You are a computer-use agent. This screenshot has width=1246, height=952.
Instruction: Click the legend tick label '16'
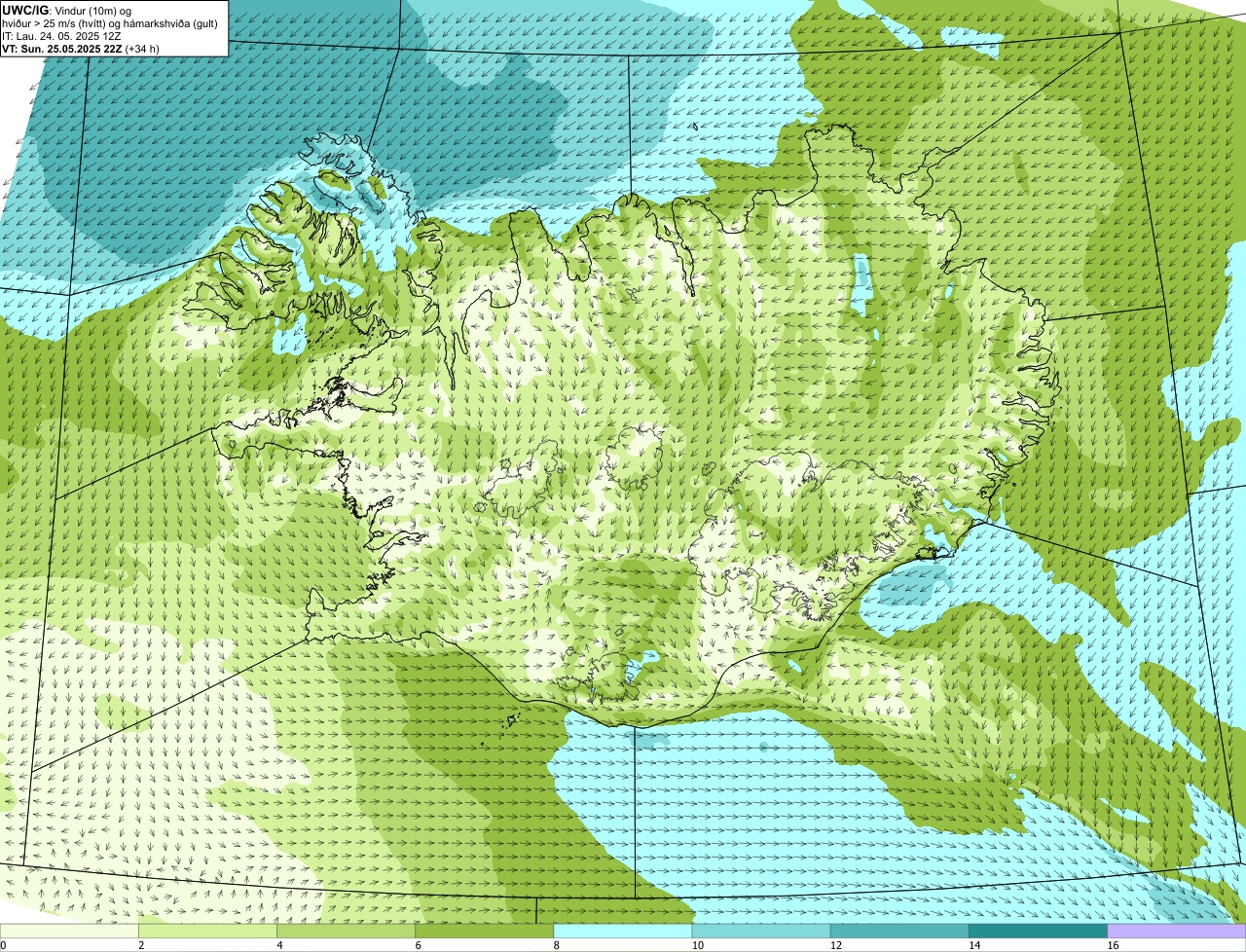1113,945
